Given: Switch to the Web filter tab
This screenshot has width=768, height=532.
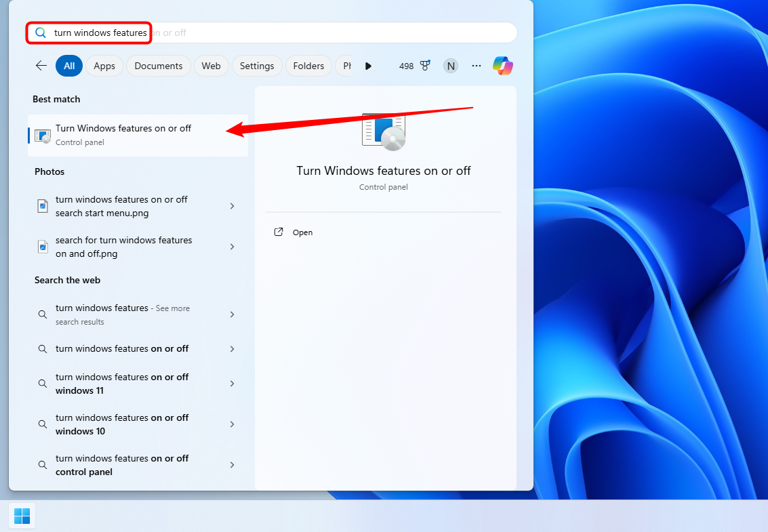Looking at the screenshot, I should 211,66.
